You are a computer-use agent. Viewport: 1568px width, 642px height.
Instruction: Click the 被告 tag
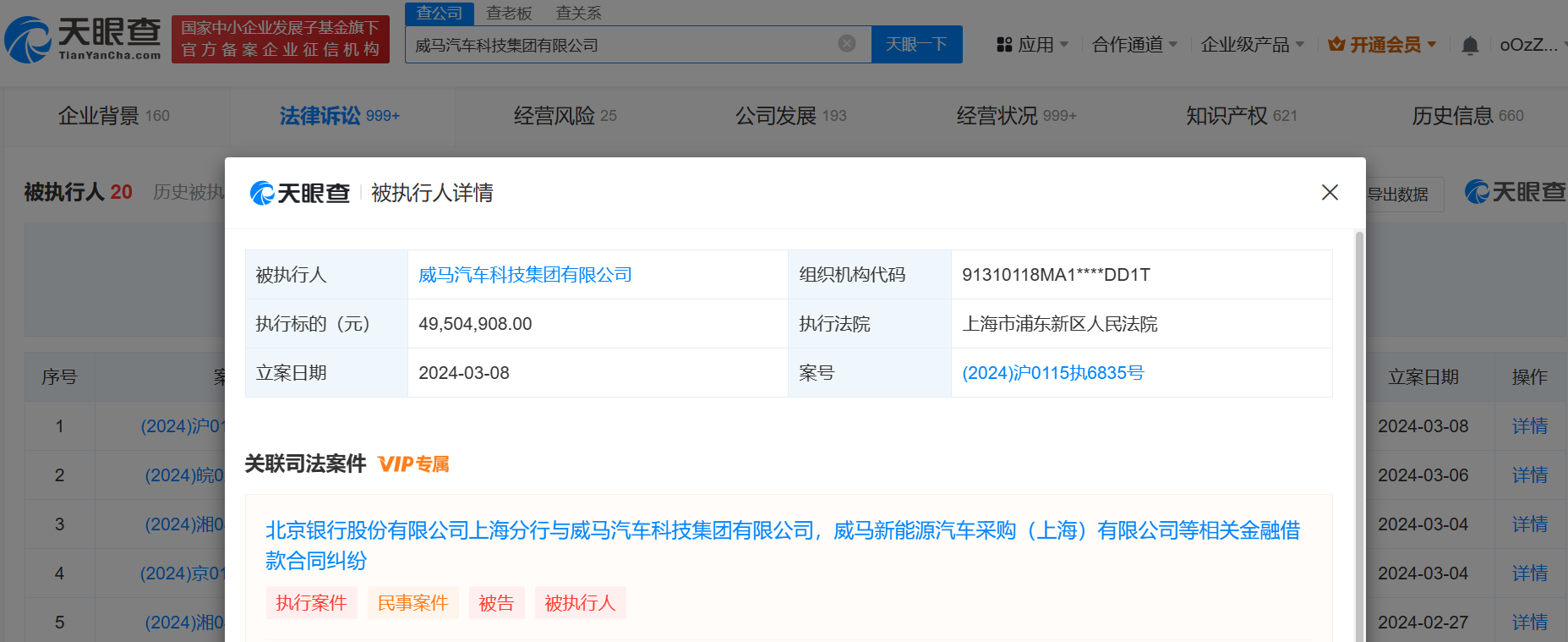tap(496, 603)
